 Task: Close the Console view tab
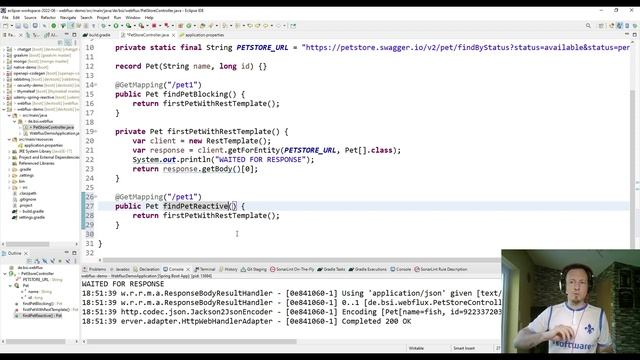coord(188,269)
